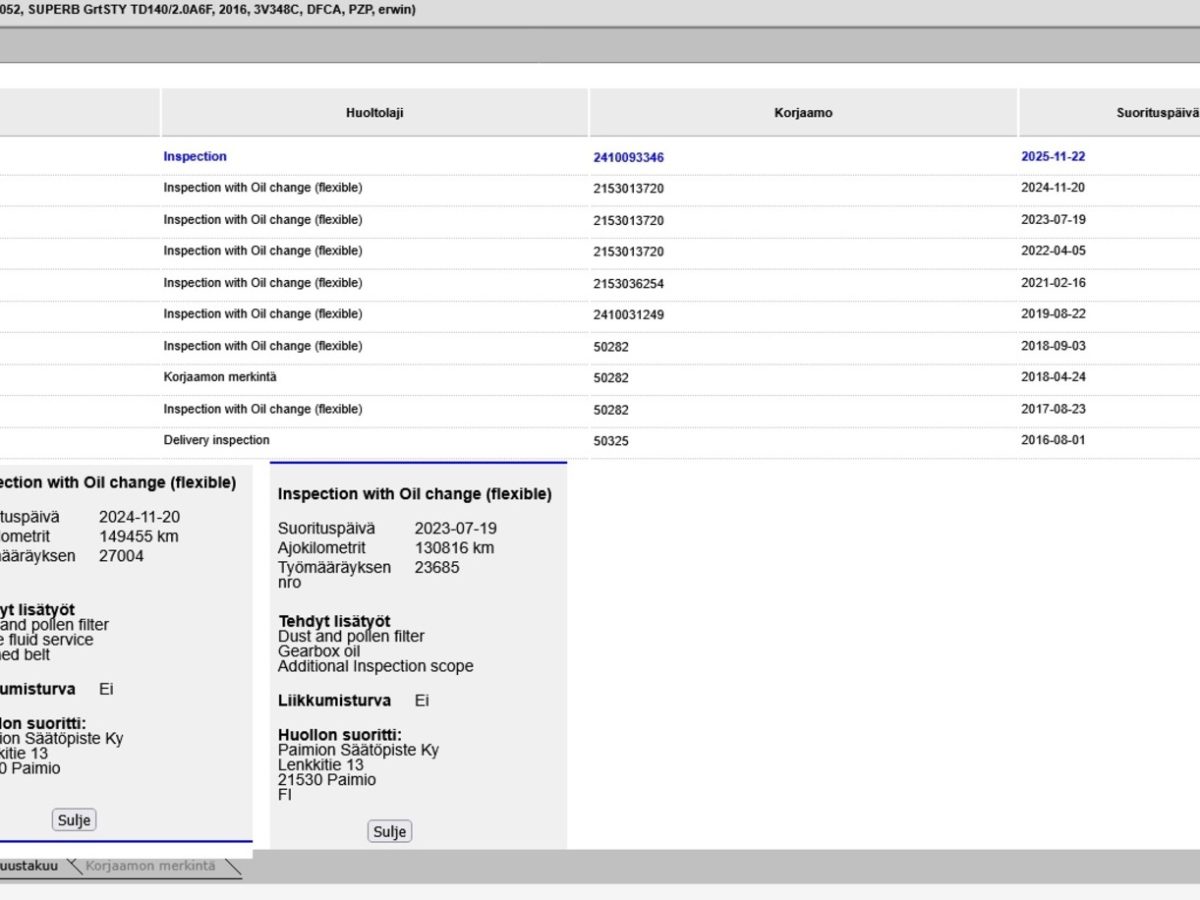Select the entry dated 2018-09-03
This screenshot has width=1200, height=900.
pos(1053,346)
